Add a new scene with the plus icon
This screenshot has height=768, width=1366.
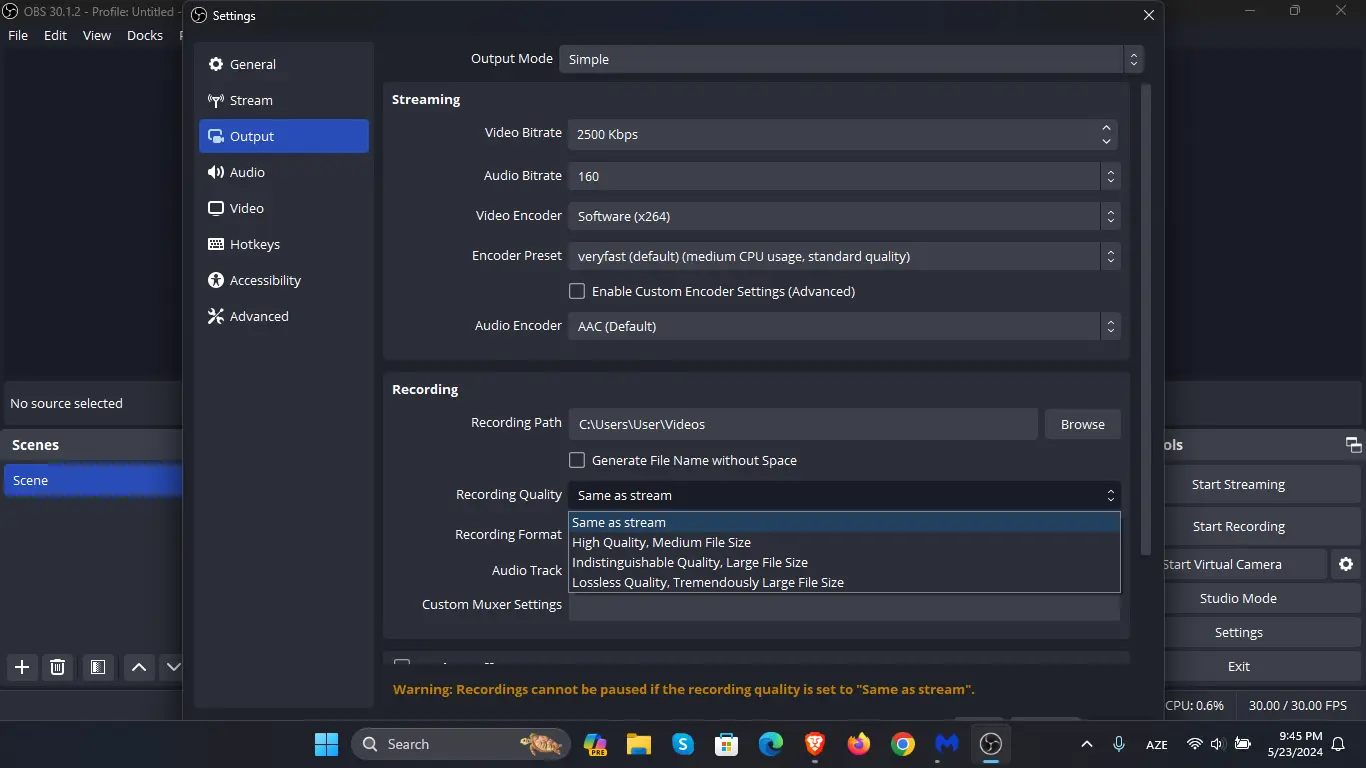[22, 667]
